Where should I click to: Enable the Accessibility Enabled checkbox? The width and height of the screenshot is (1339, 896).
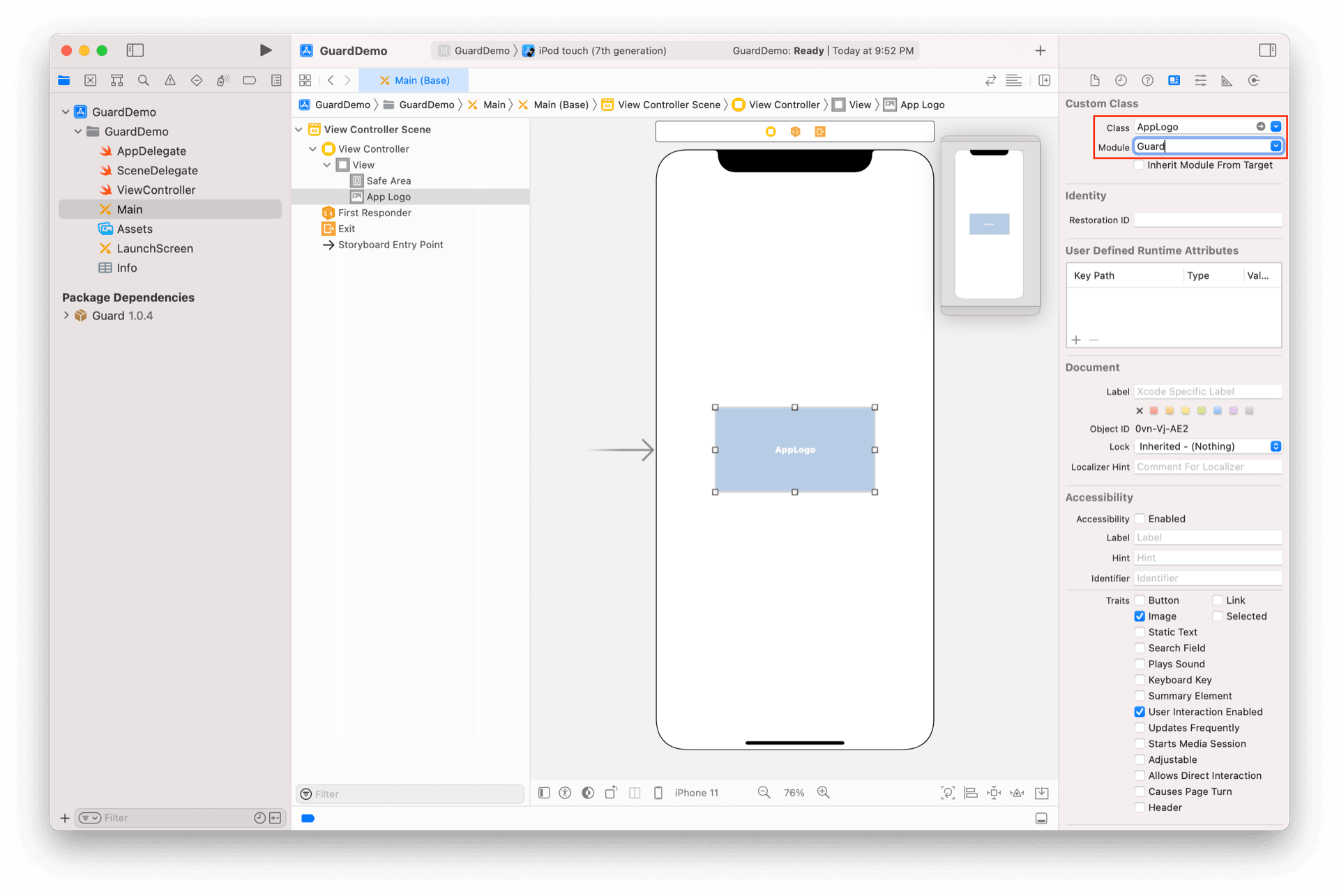pos(1140,519)
